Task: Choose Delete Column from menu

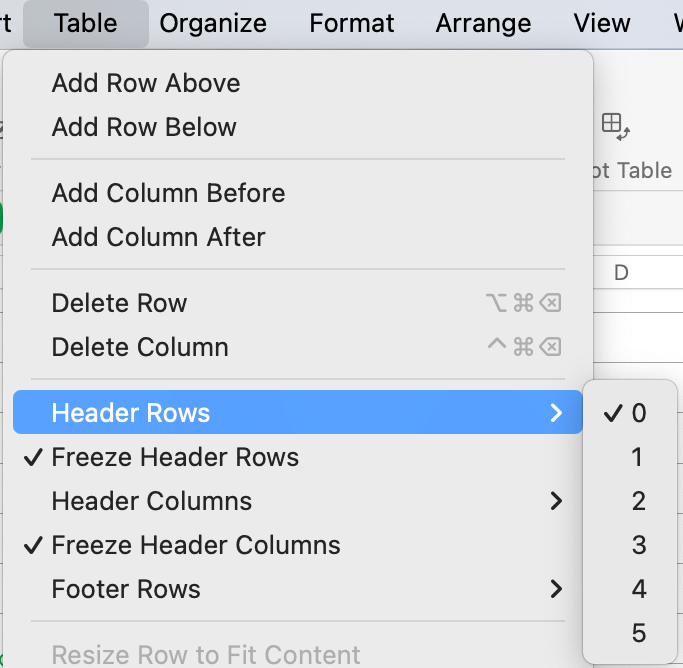Action: (140, 347)
